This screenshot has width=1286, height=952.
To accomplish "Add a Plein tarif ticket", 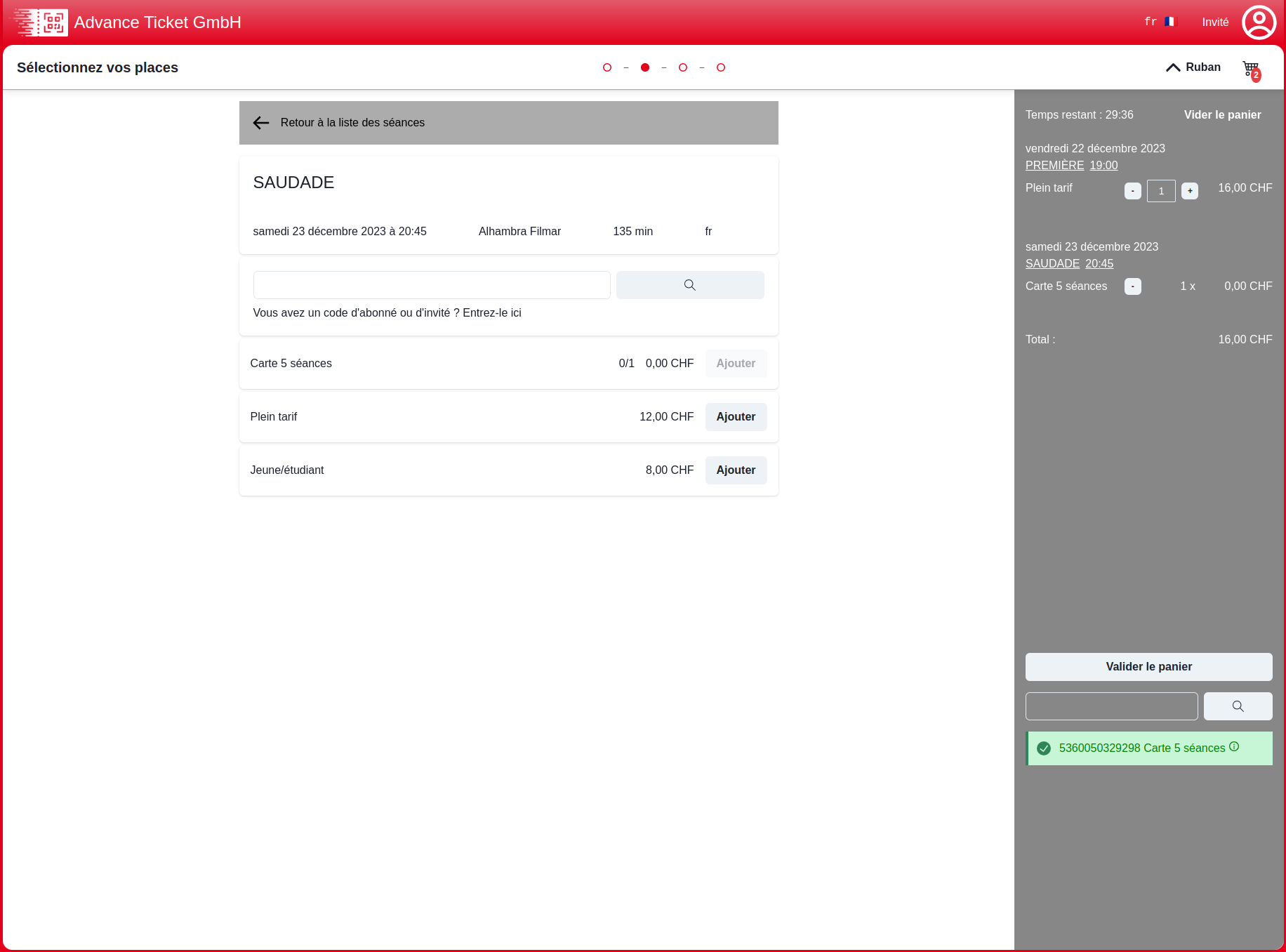I will (x=736, y=417).
